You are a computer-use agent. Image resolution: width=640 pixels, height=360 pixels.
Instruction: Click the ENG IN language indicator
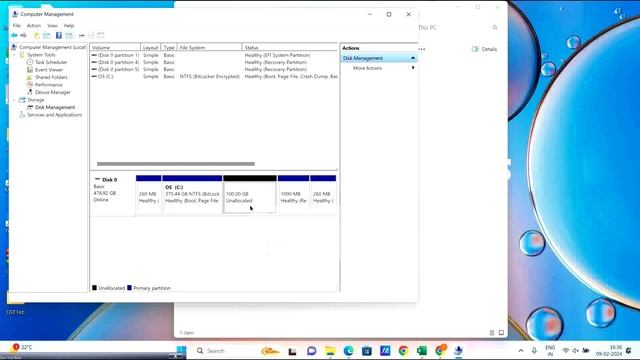pos(550,351)
